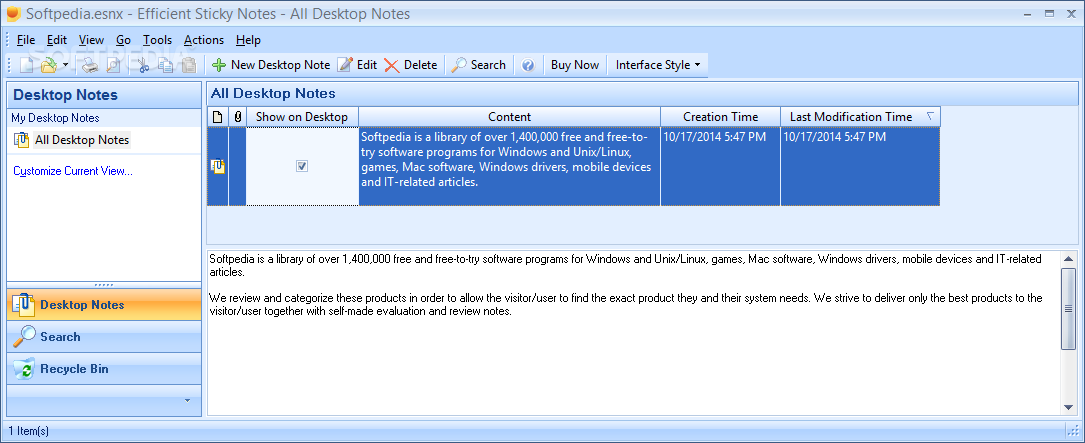Click the note icon in Softpedia row
The height and width of the screenshot is (443, 1085).
pos(217,166)
